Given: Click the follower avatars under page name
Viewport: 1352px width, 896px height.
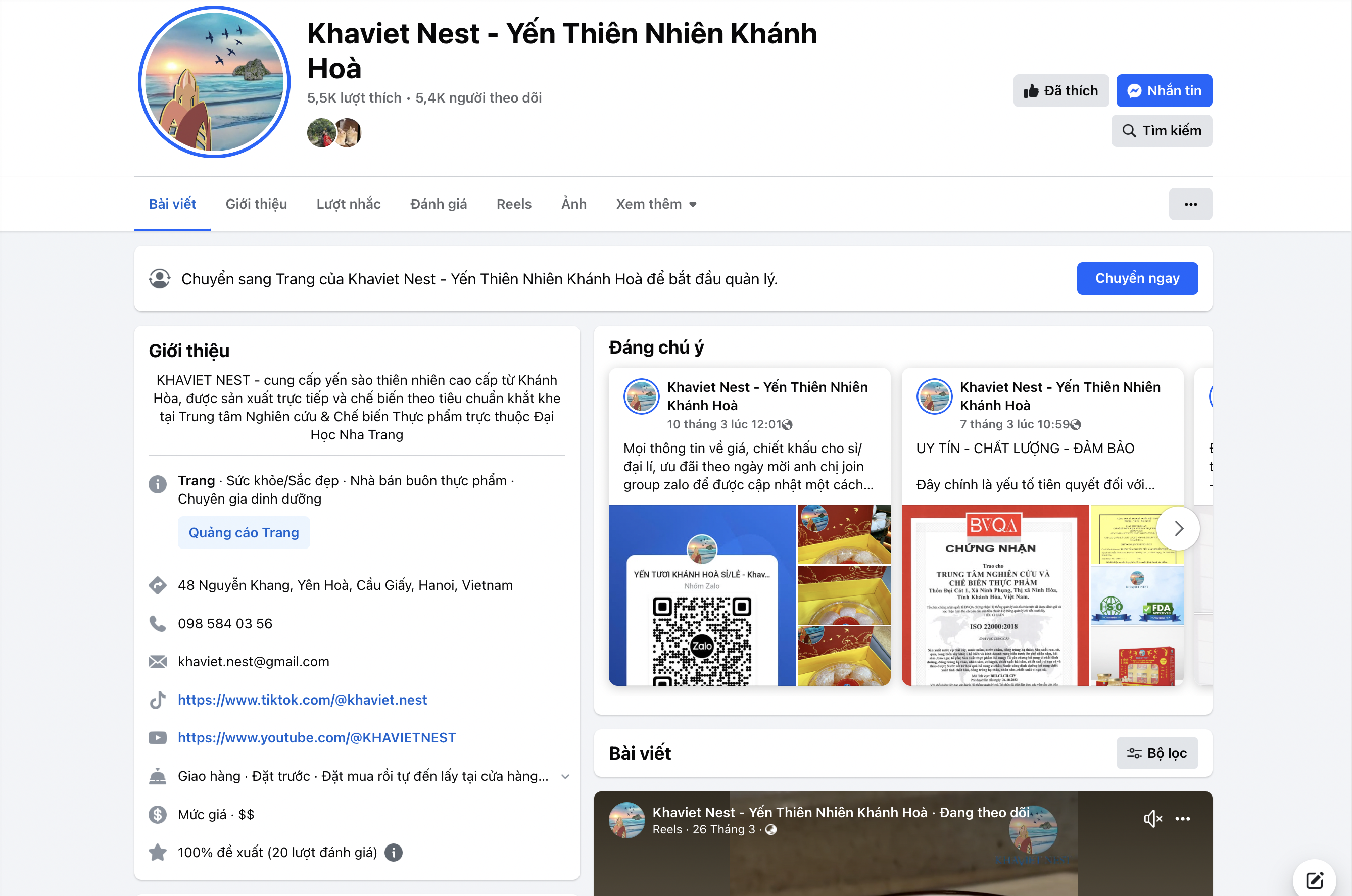Looking at the screenshot, I should 334,132.
